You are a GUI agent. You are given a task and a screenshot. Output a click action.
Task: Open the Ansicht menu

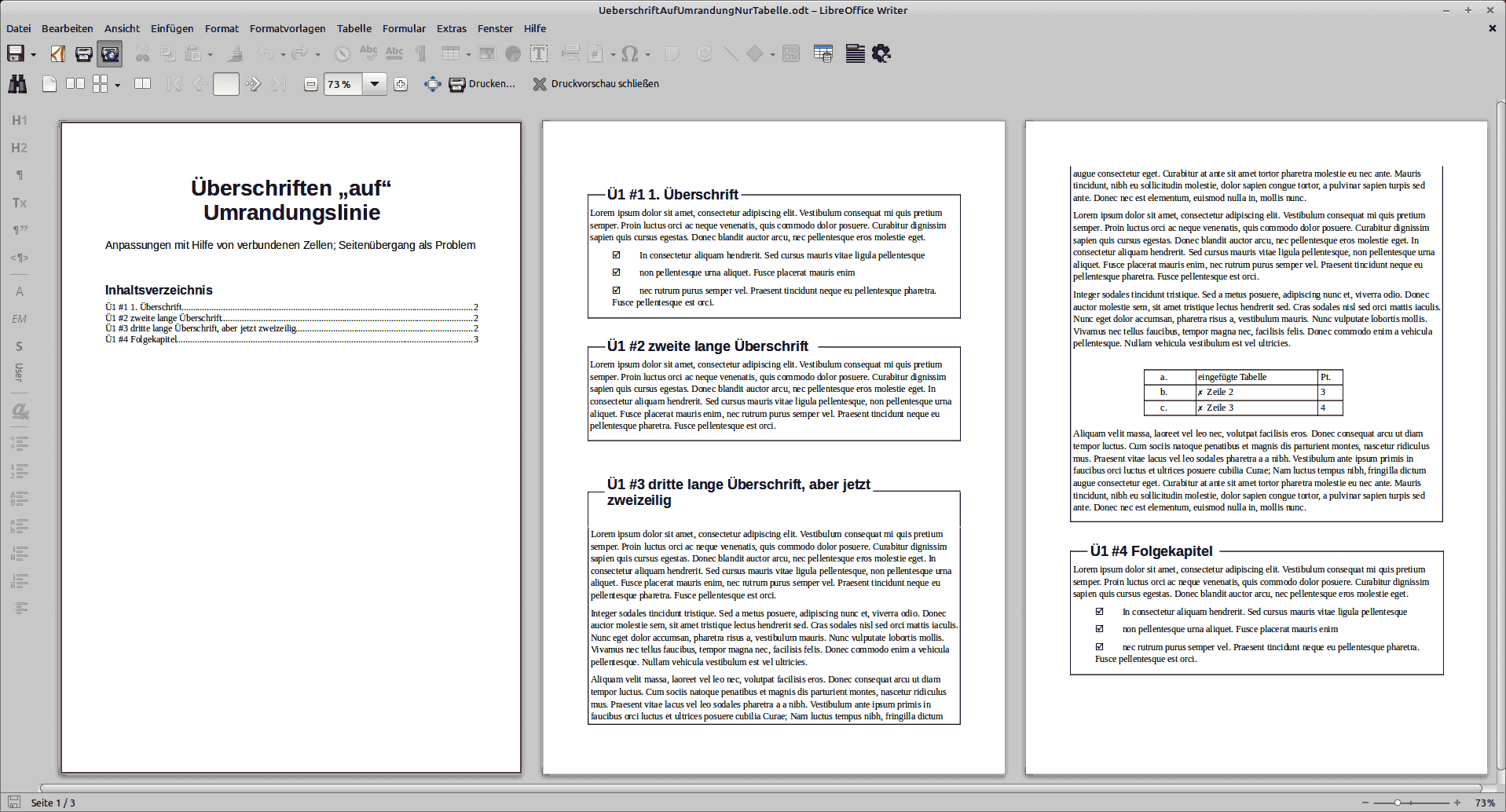pyautogui.click(x=122, y=28)
